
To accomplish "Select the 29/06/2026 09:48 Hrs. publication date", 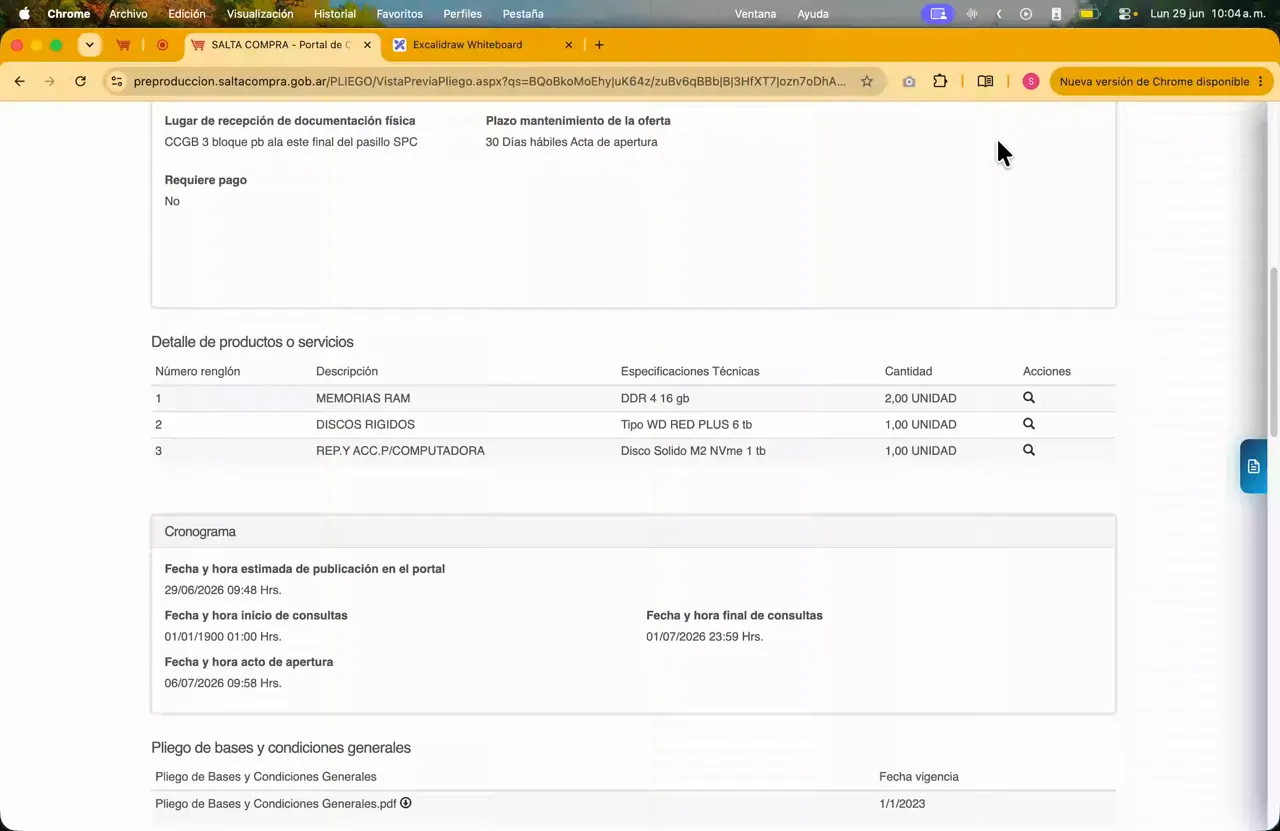I will click(x=223, y=590).
